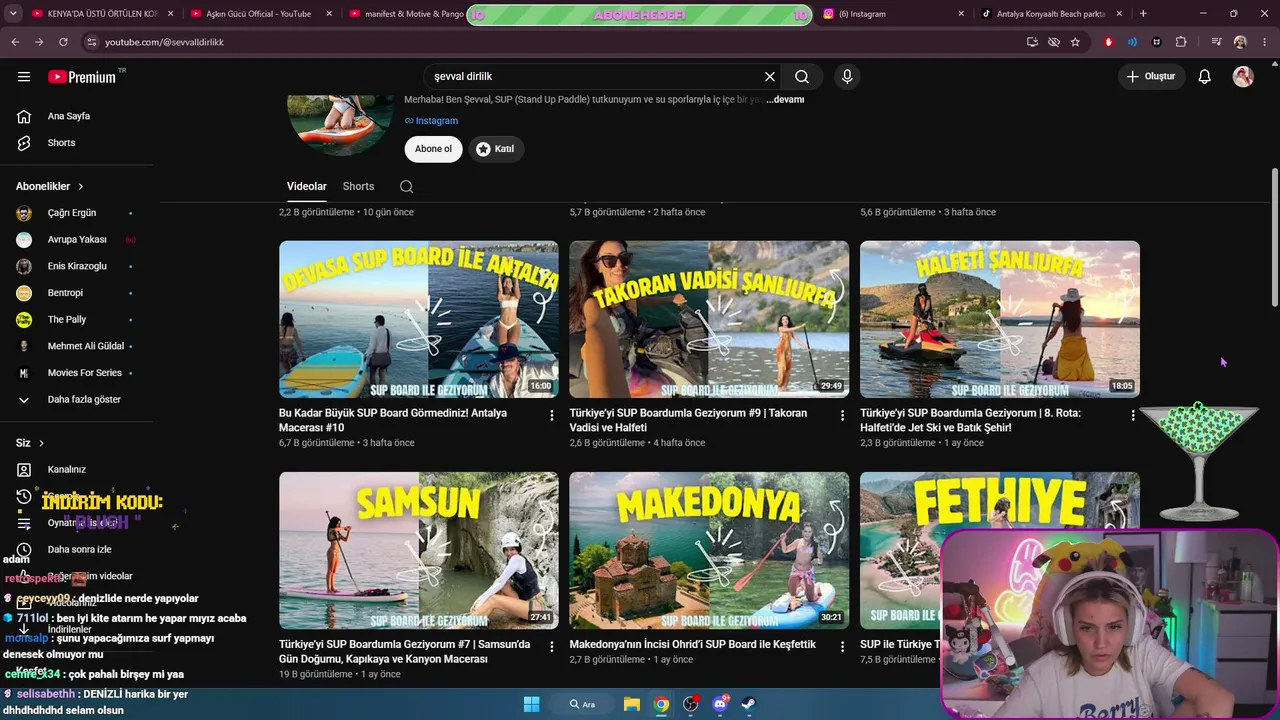Click the Katıl join button
Viewport: 1280px width, 720px height.
coord(496,149)
